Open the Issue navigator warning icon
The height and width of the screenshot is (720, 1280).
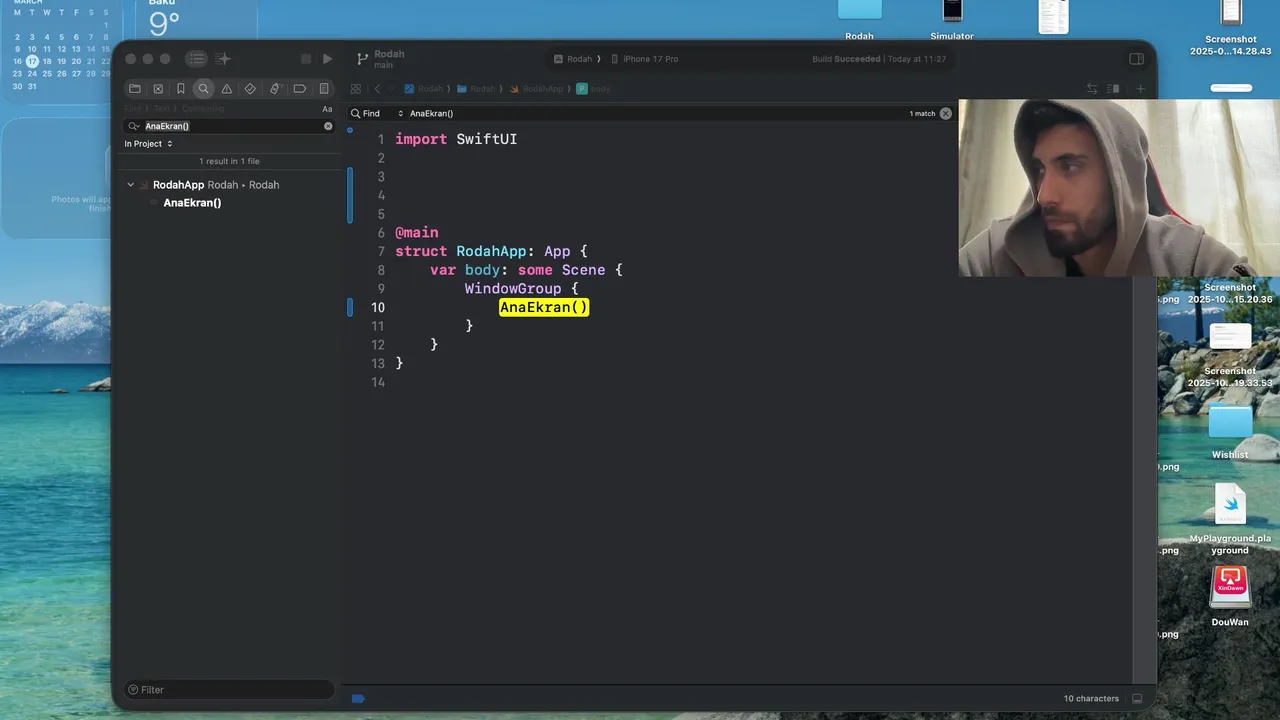(x=227, y=89)
